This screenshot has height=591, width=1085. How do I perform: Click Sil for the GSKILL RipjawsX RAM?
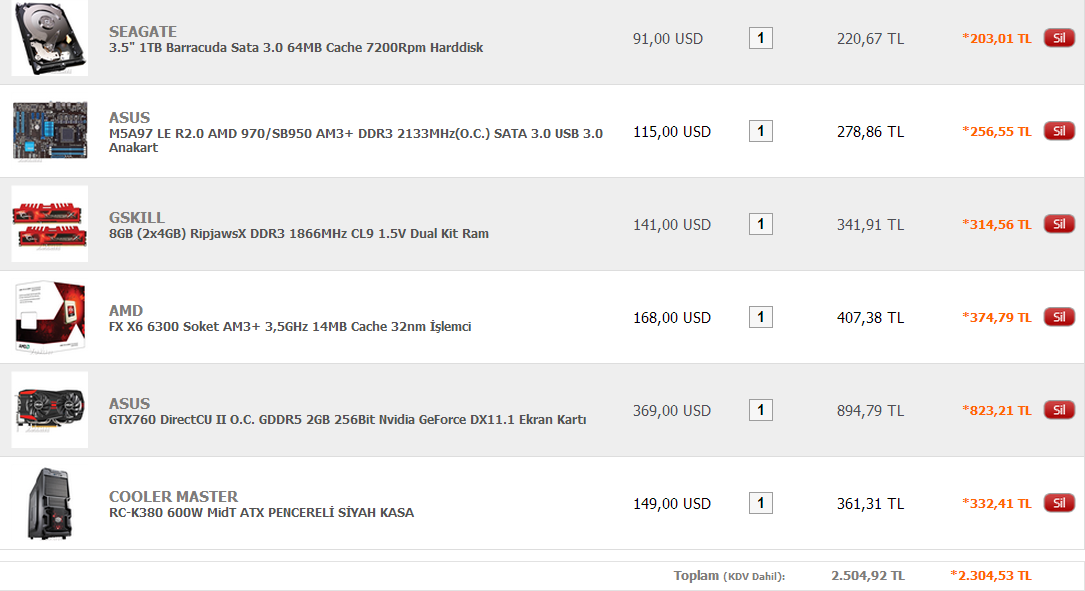[x=1059, y=224]
